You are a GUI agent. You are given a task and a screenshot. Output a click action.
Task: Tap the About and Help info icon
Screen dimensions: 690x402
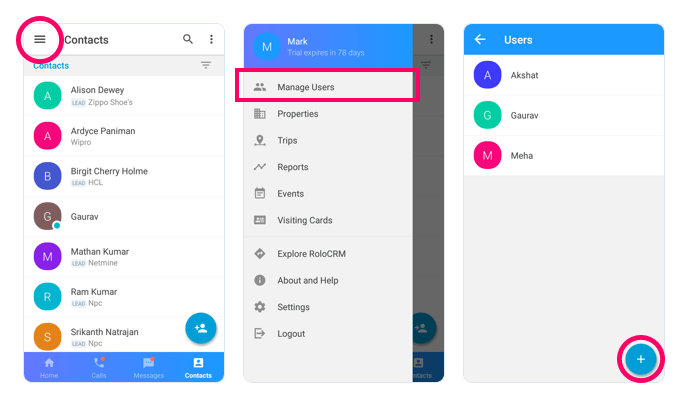tap(260, 280)
